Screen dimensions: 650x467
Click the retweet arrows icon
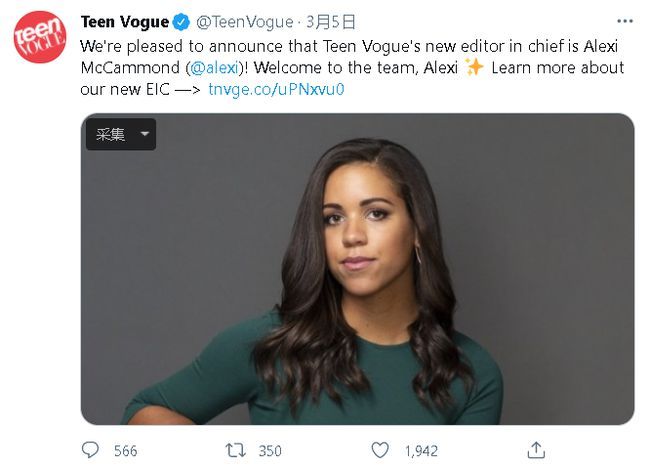point(235,450)
